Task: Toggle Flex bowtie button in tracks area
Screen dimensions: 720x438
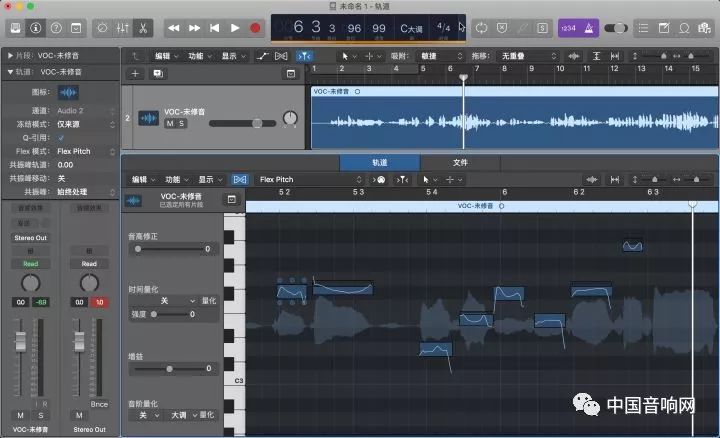Action: (281, 56)
